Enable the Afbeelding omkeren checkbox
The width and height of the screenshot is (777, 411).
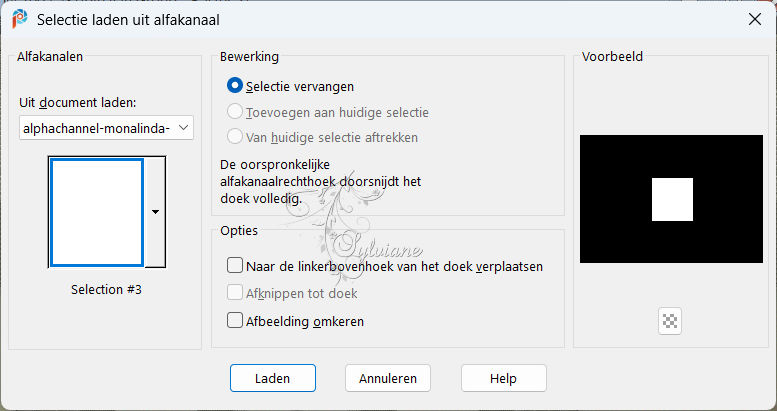click(235, 321)
